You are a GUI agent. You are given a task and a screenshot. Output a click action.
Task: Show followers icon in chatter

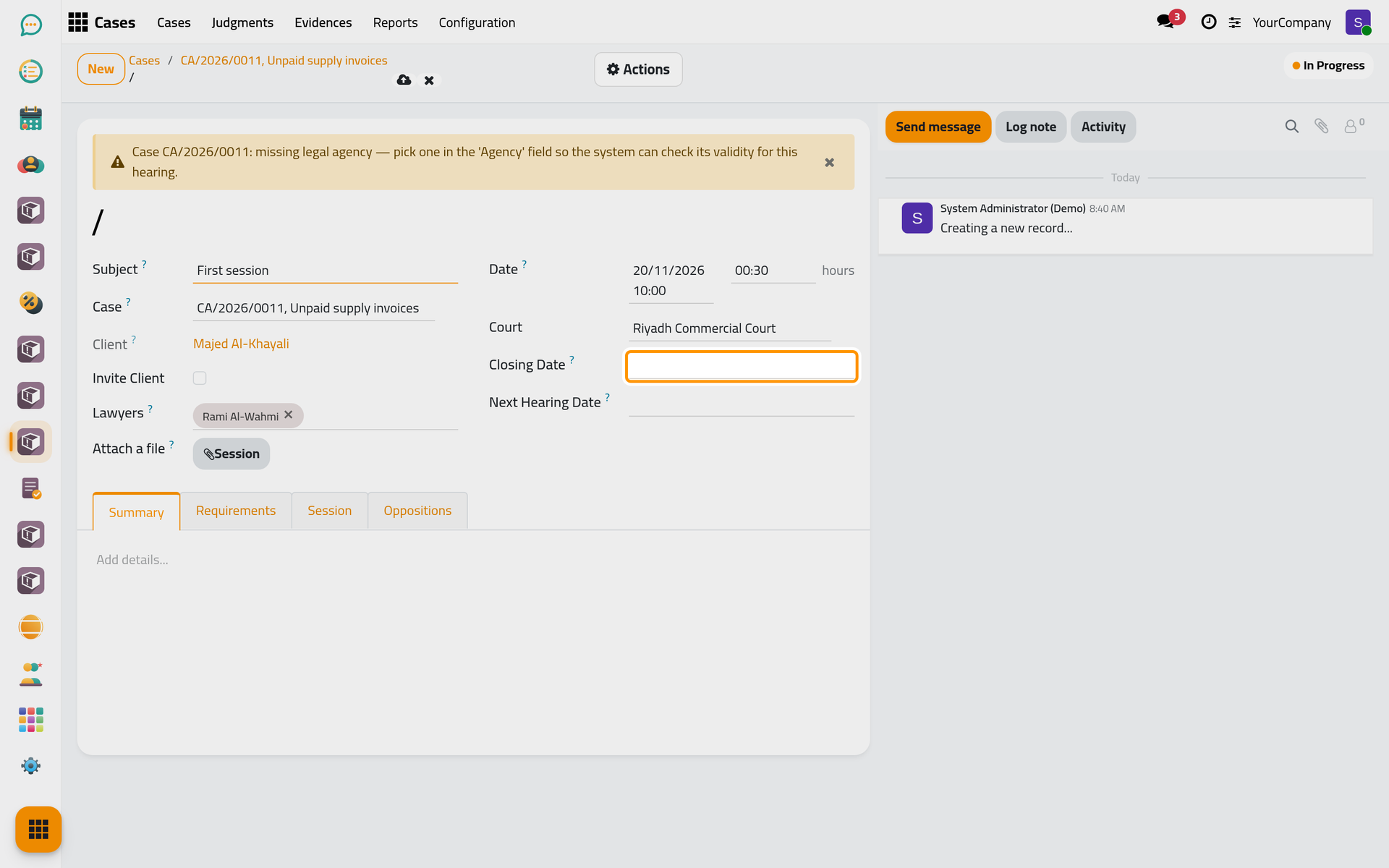pos(1353,126)
